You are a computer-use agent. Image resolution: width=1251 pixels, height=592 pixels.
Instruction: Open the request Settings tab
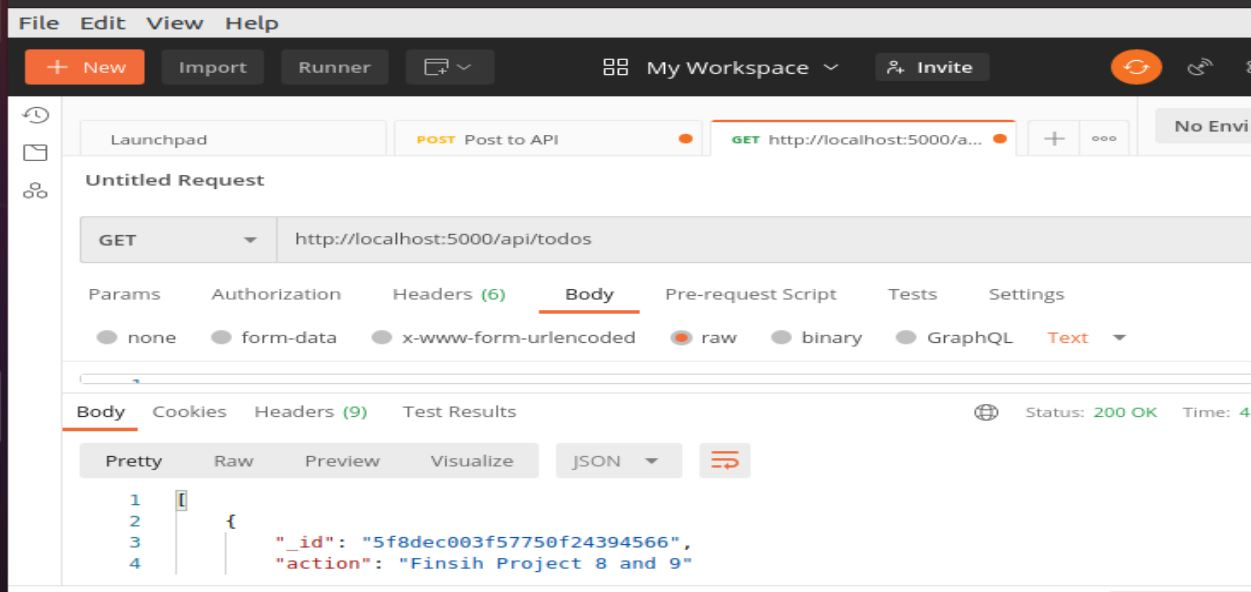(1026, 294)
